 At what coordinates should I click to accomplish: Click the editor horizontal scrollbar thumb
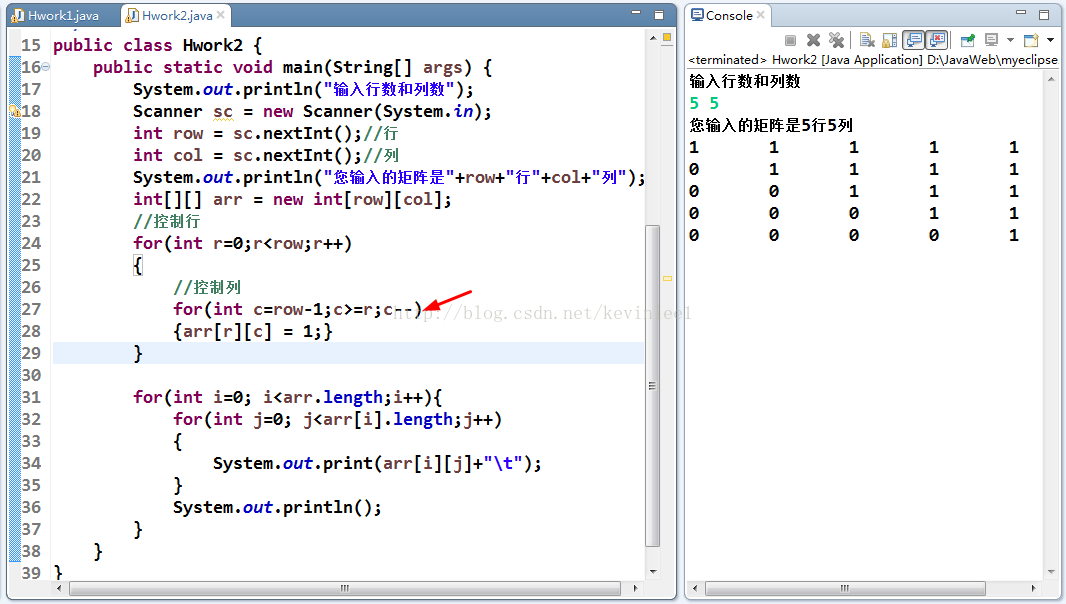tap(345, 588)
